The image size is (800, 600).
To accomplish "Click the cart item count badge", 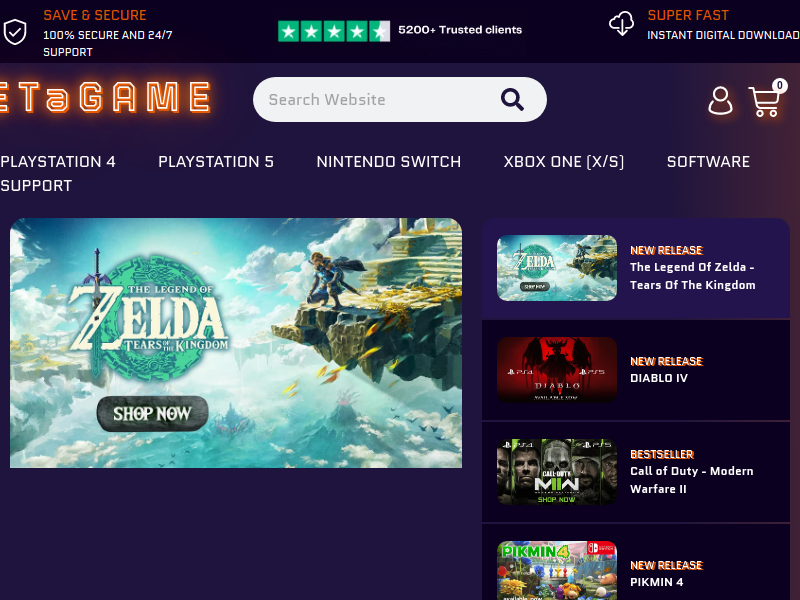I will point(780,85).
